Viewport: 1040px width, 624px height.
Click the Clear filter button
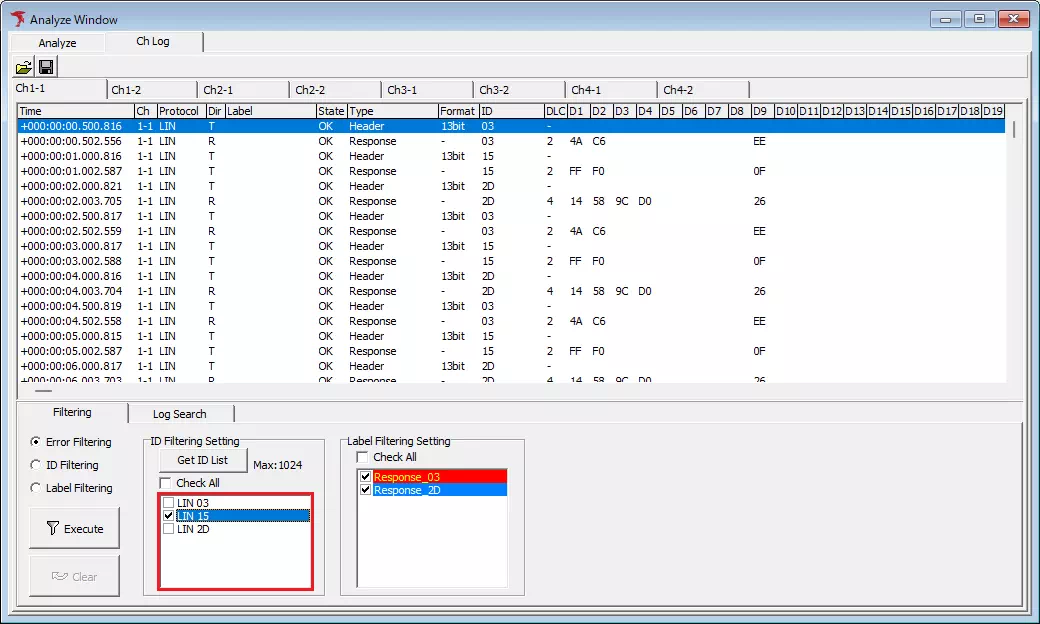74,575
